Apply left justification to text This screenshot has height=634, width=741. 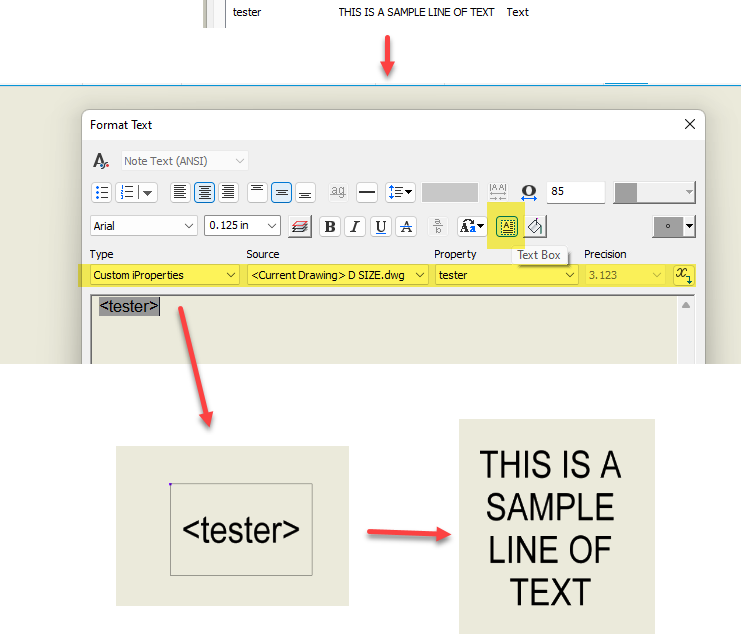click(180, 192)
